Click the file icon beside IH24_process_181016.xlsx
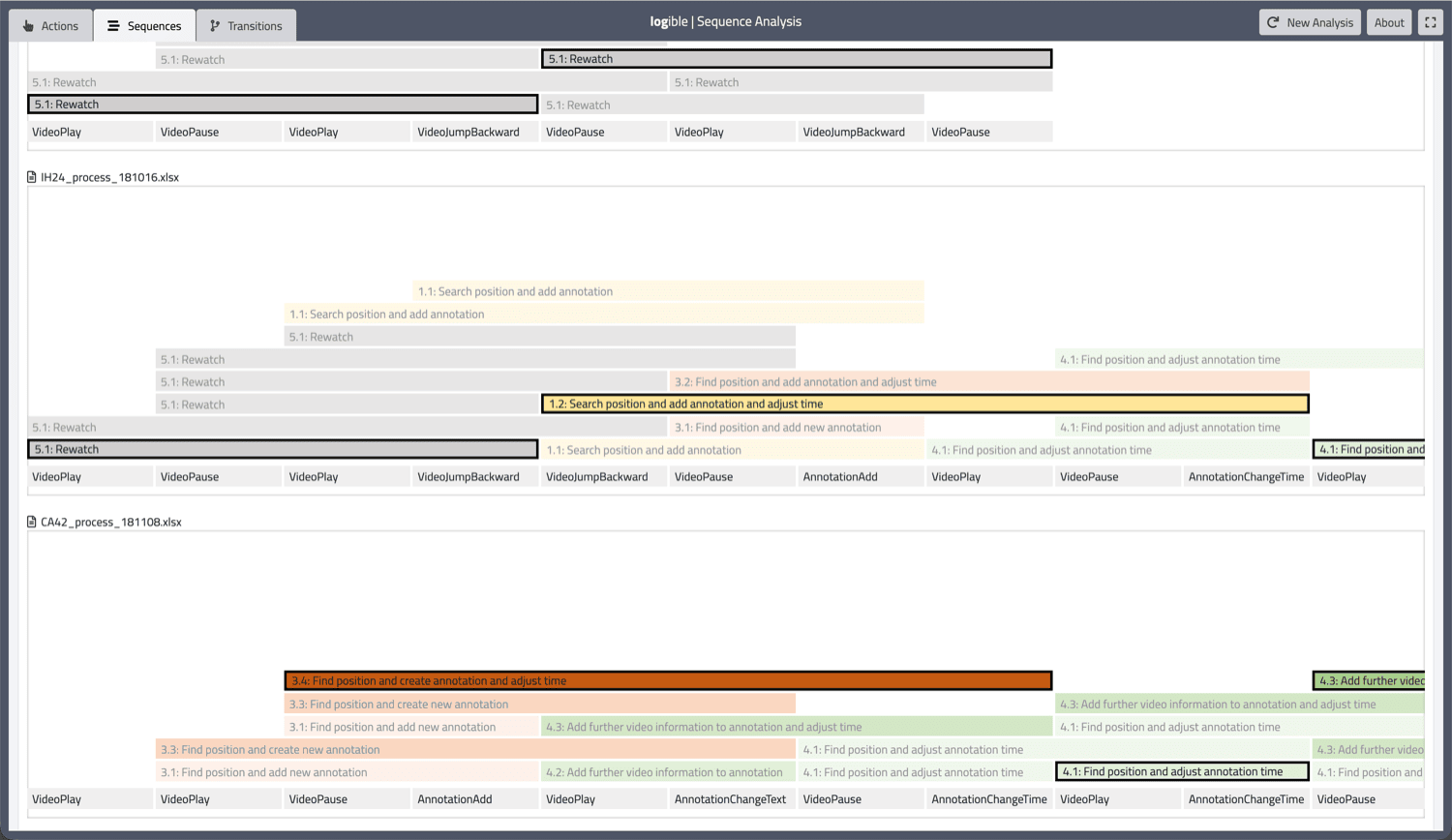Viewport: 1452px width, 840px height. pos(30,177)
